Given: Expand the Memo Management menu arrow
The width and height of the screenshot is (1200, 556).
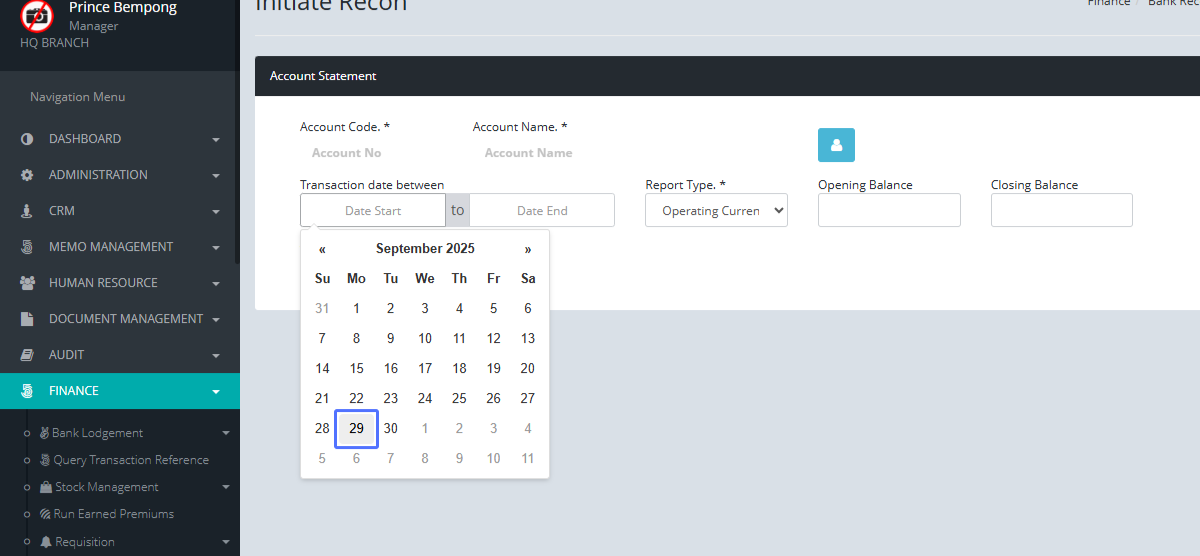Looking at the screenshot, I should tap(216, 248).
